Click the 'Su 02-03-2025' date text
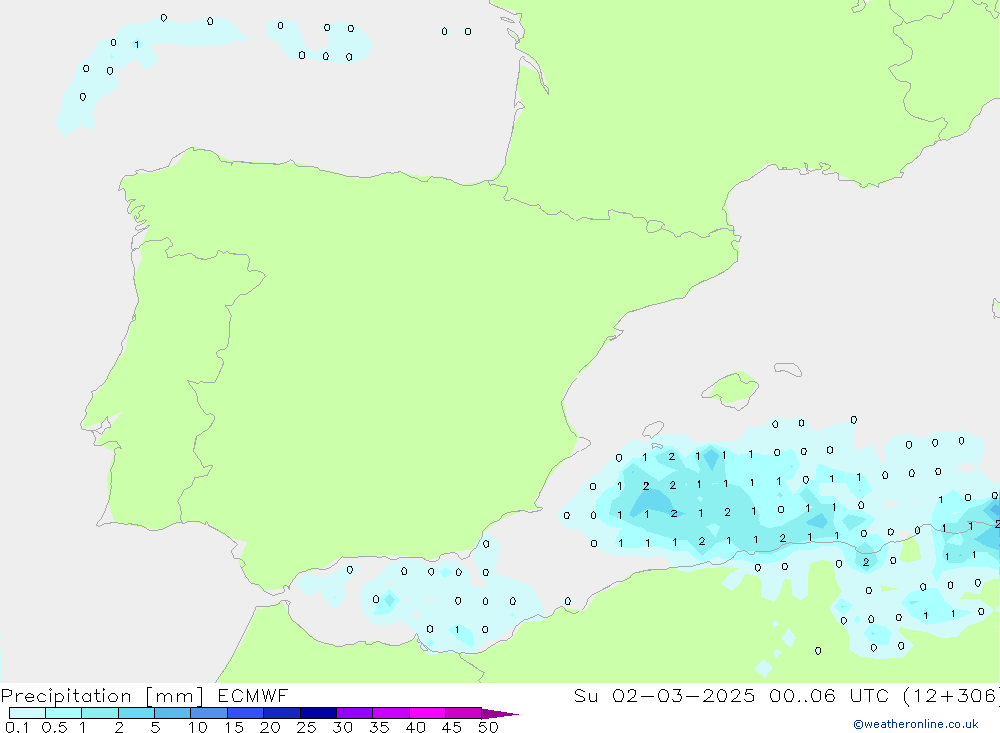 pos(664,696)
